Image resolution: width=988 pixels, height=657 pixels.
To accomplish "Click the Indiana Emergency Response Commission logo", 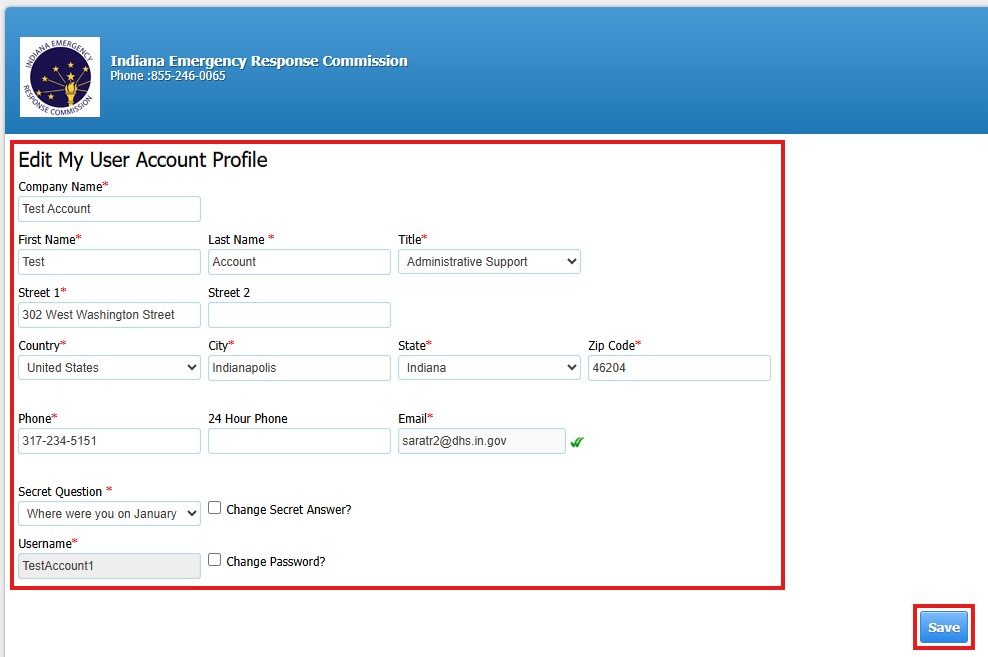I will pyautogui.click(x=59, y=76).
